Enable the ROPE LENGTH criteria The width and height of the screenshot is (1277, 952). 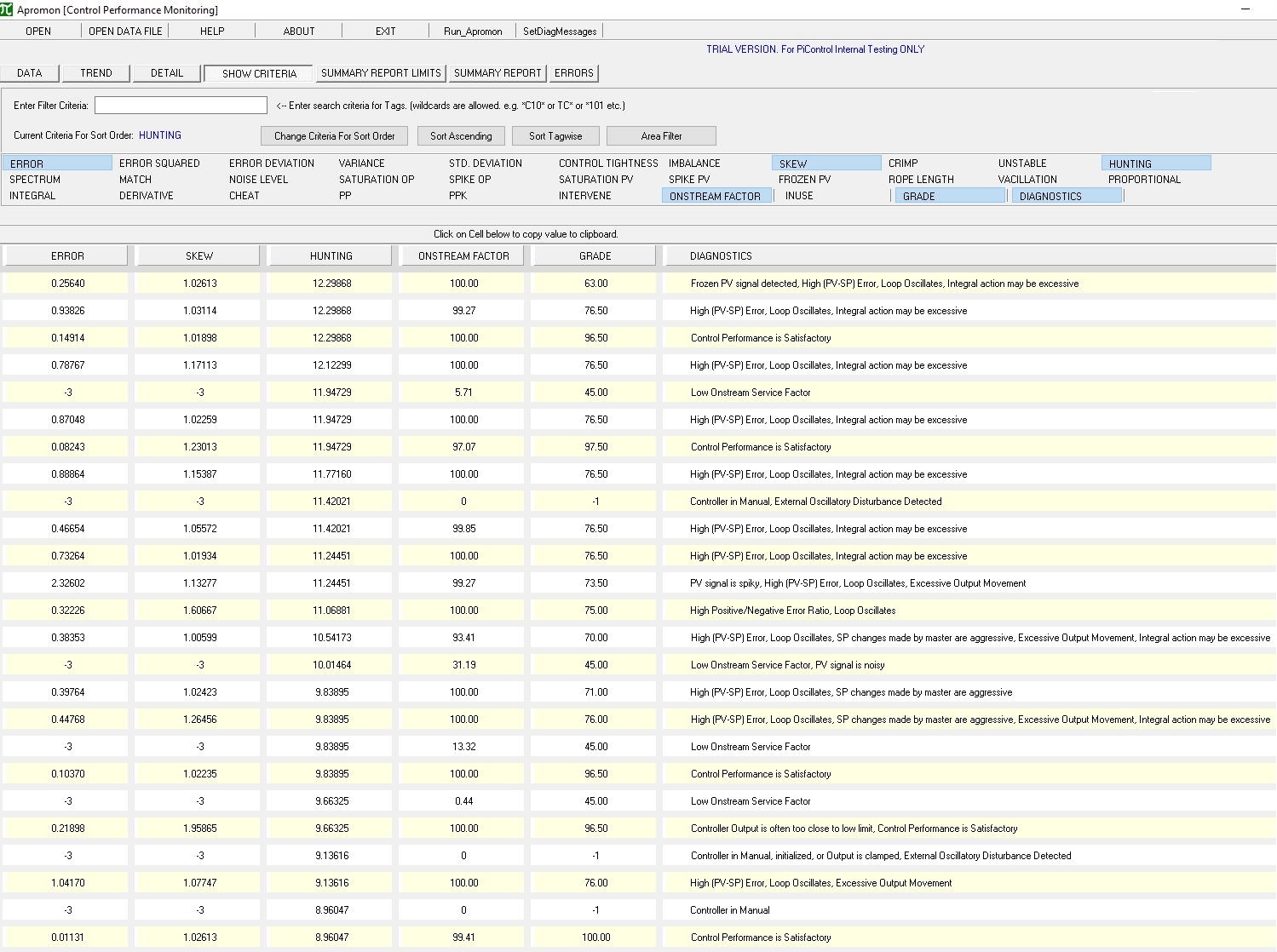(921, 180)
